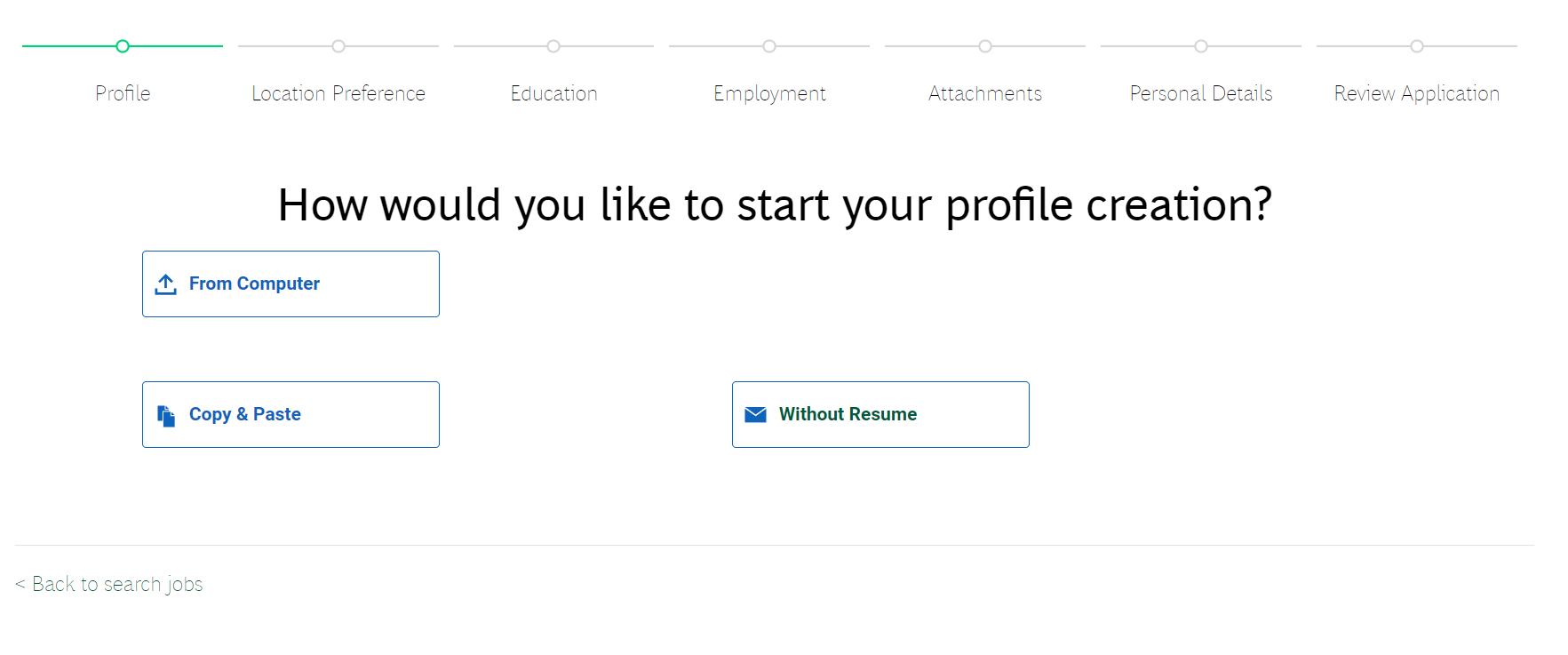Click the Profile step circle marker
This screenshot has width=1568, height=655.
(123, 46)
